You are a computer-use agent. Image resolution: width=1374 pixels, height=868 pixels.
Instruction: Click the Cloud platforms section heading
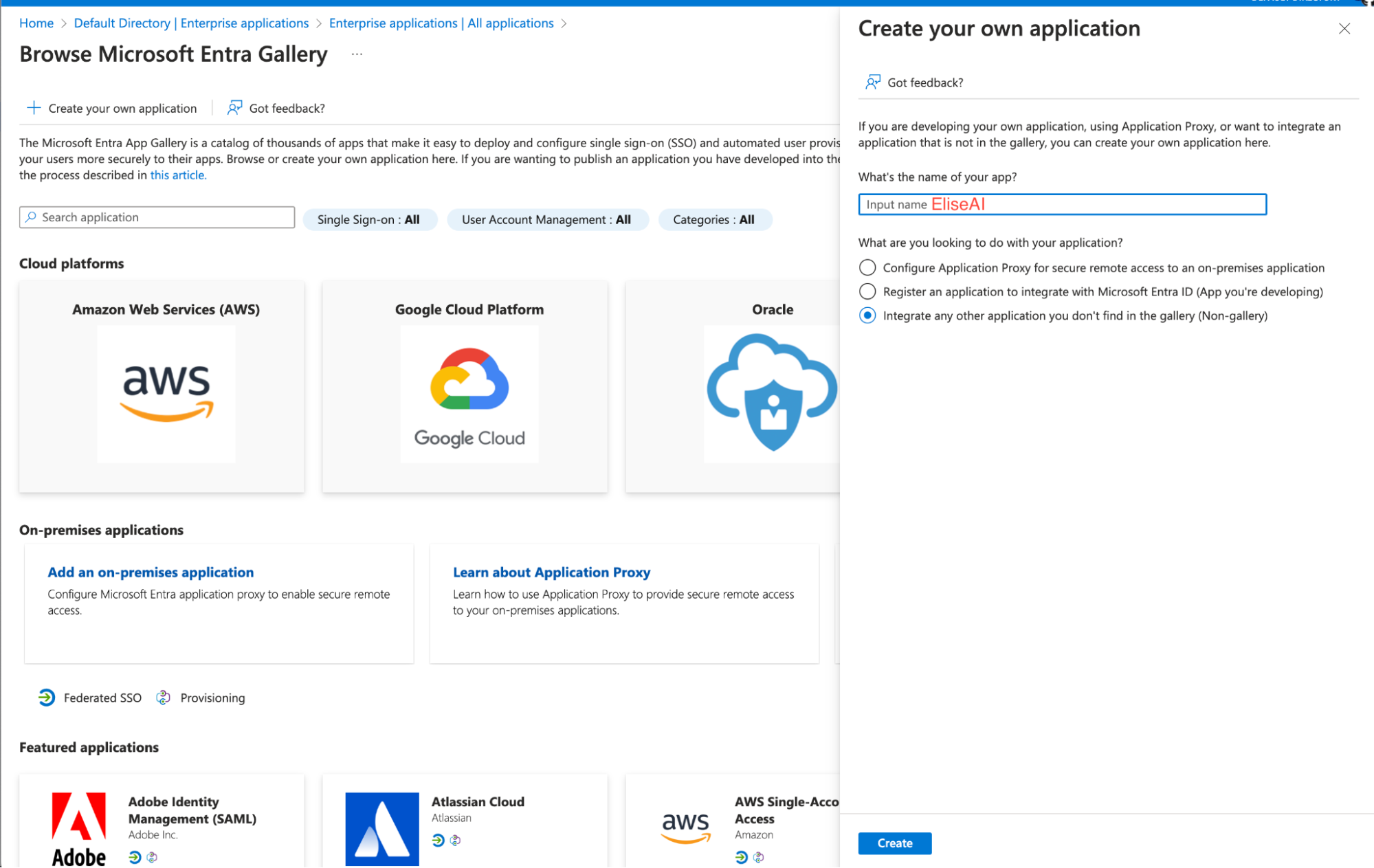click(71, 263)
